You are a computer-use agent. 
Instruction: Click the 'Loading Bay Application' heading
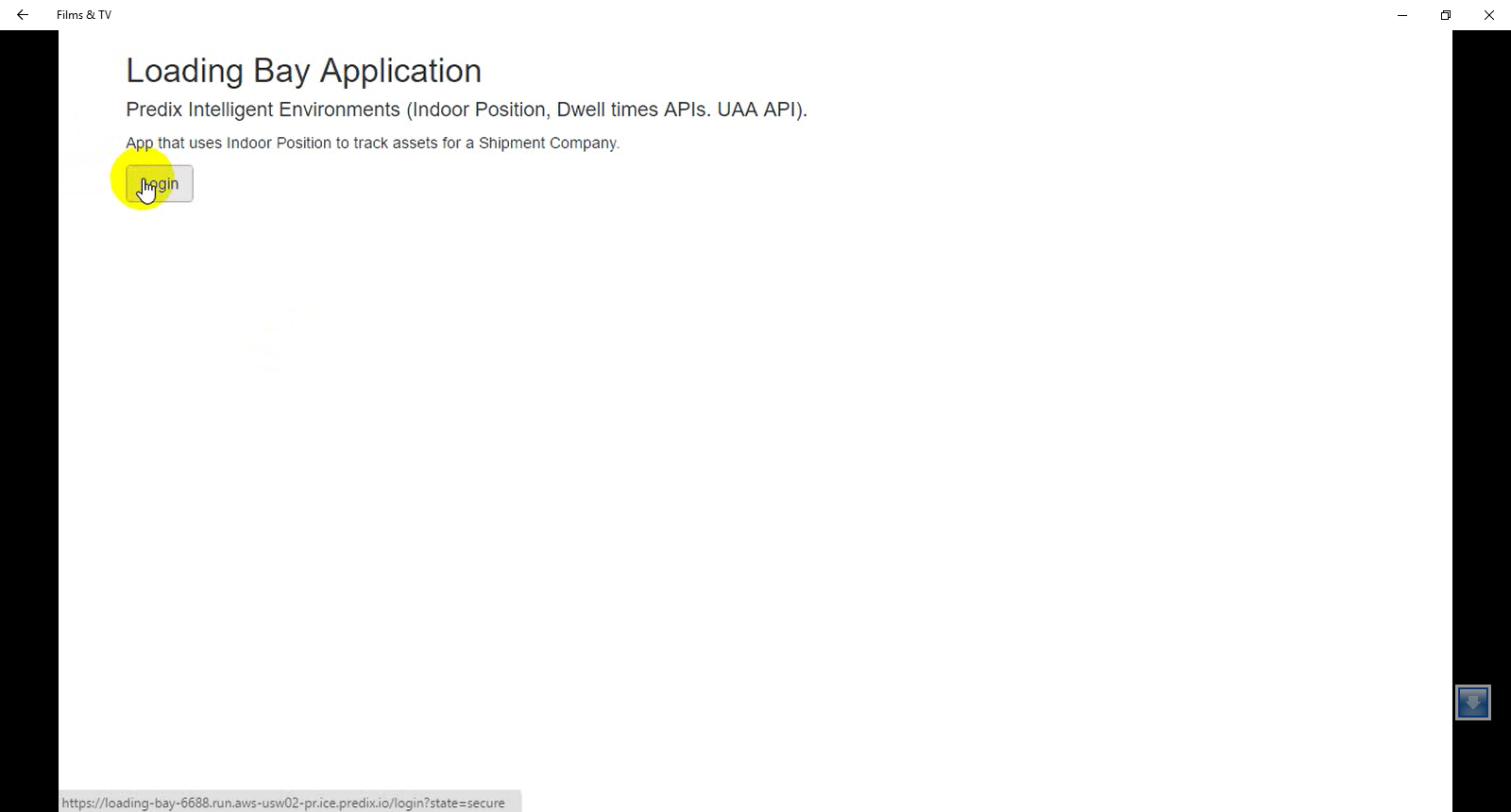[x=303, y=71]
